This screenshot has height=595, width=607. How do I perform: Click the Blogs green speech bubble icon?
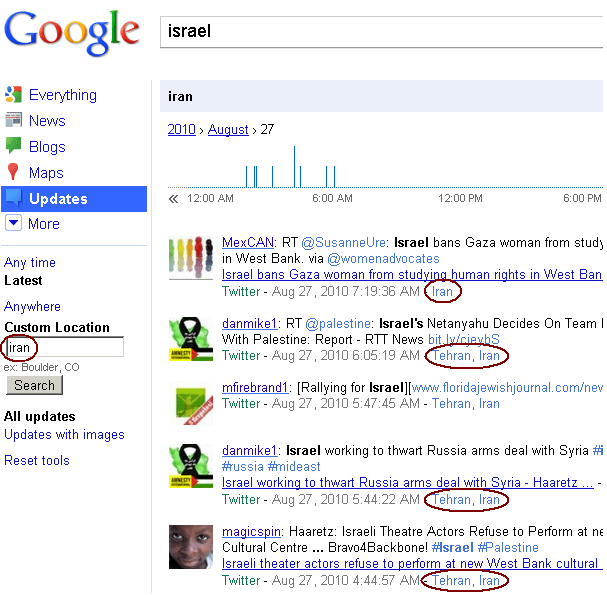point(13,146)
